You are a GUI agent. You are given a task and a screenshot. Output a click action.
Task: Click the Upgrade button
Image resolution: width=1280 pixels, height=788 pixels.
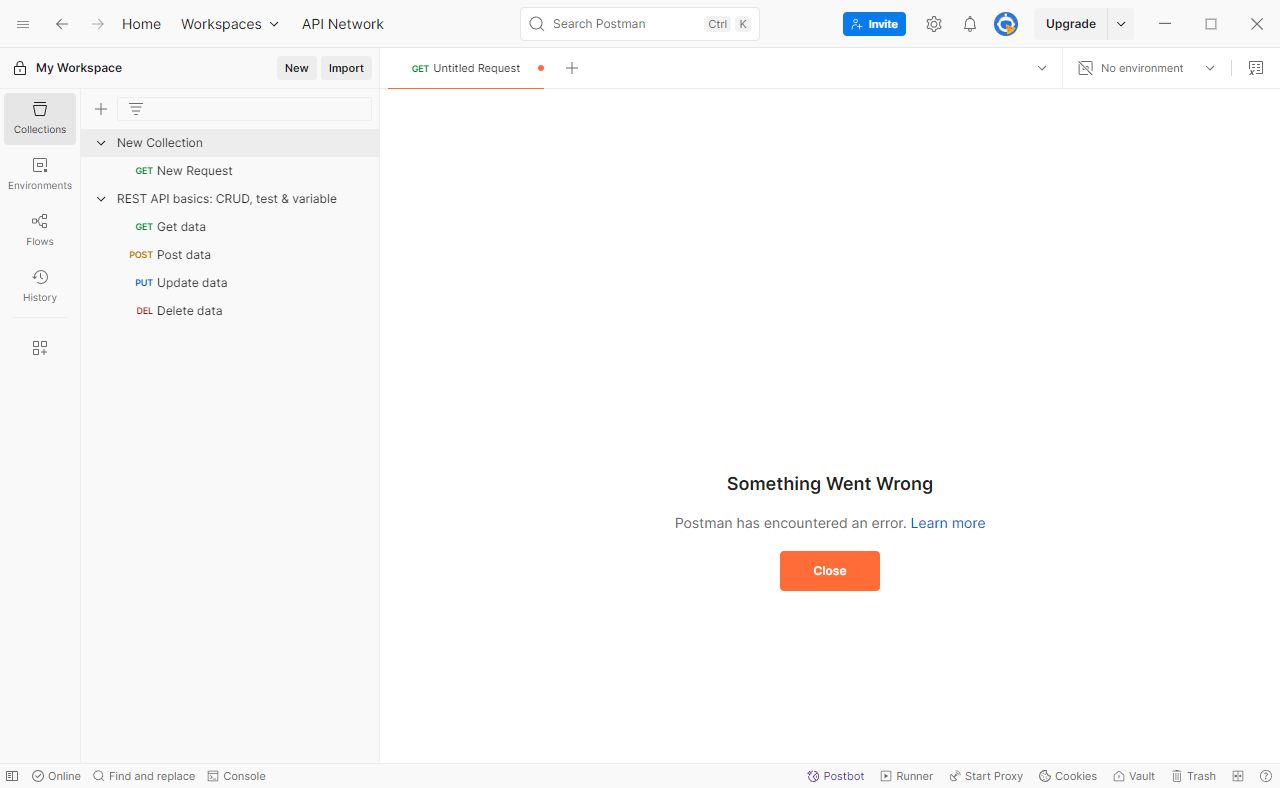coord(1070,24)
